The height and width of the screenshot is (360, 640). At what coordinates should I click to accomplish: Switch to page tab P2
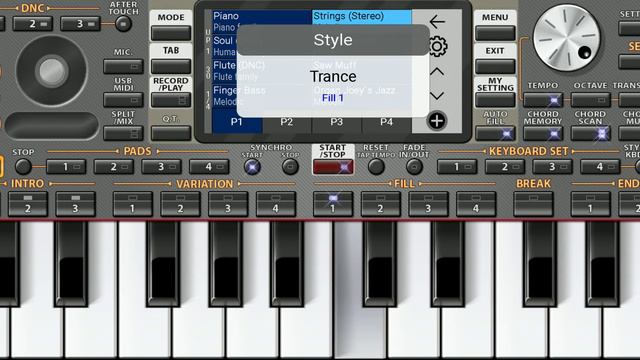(x=287, y=122)
